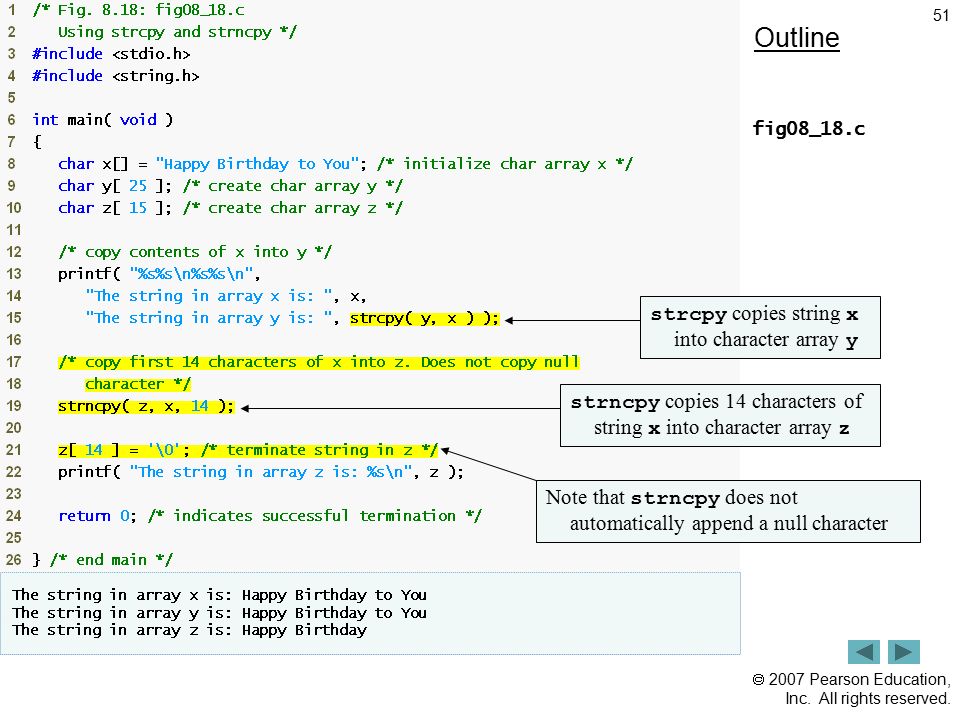Click the 'copy first 14 characters' comment
The width and height of the screenshot is (960, 720).
coord(318,373)
